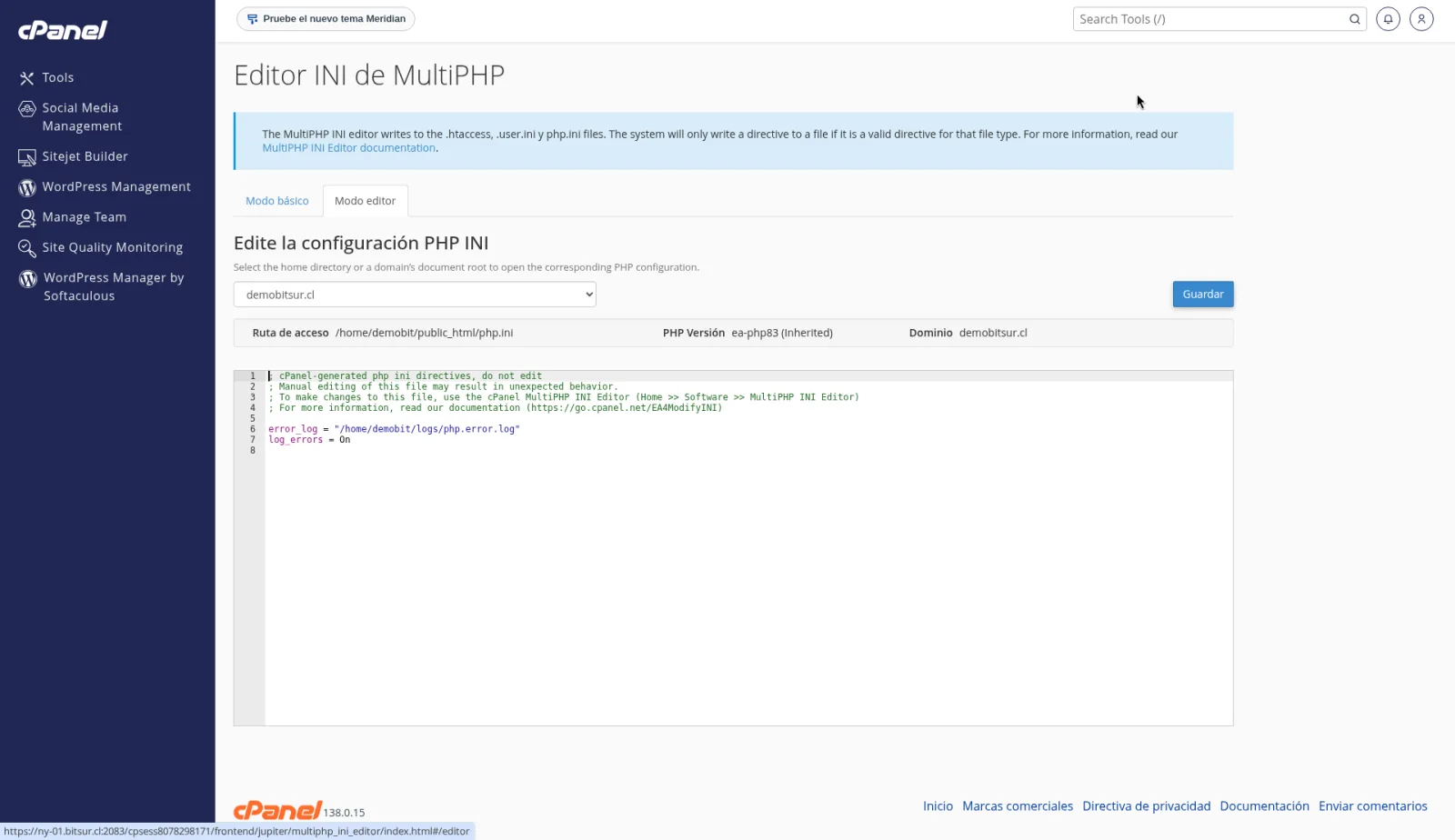Click the search magnifier icon
The width and height of the screenshot is (1455, 840).
click(1354, 19)
